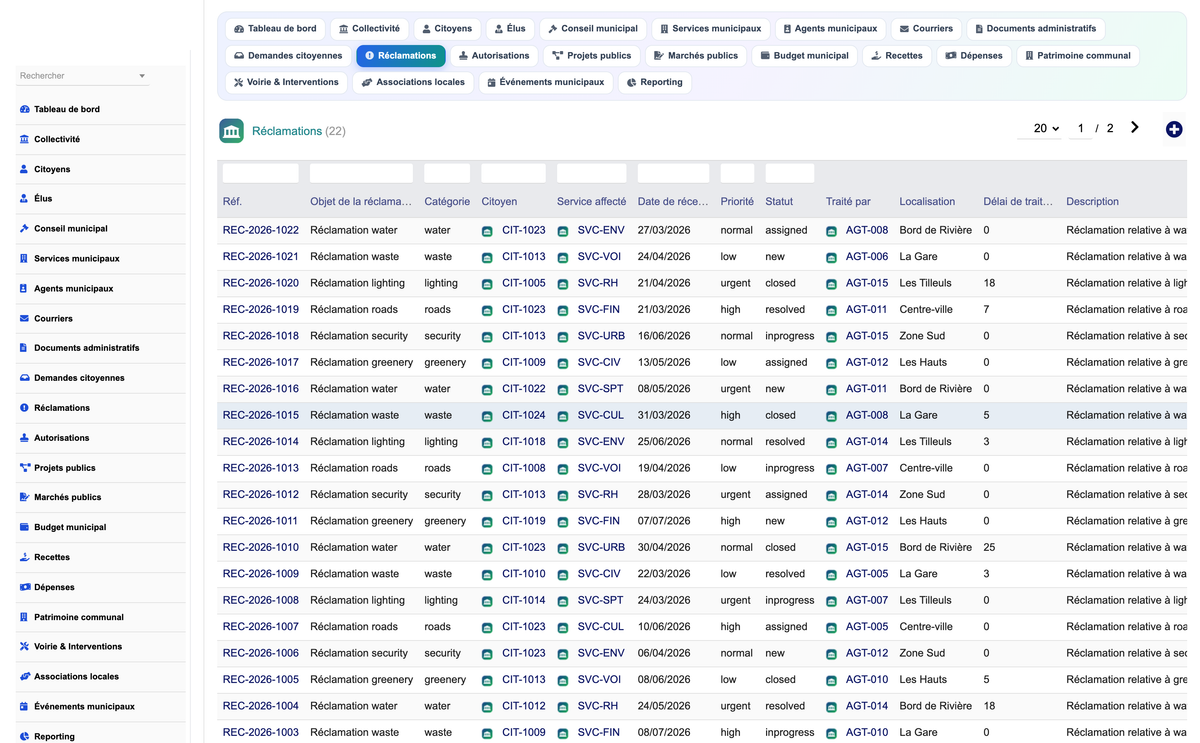
Task: Click the add new réclamation plus icon
Action: point(1174,129)
